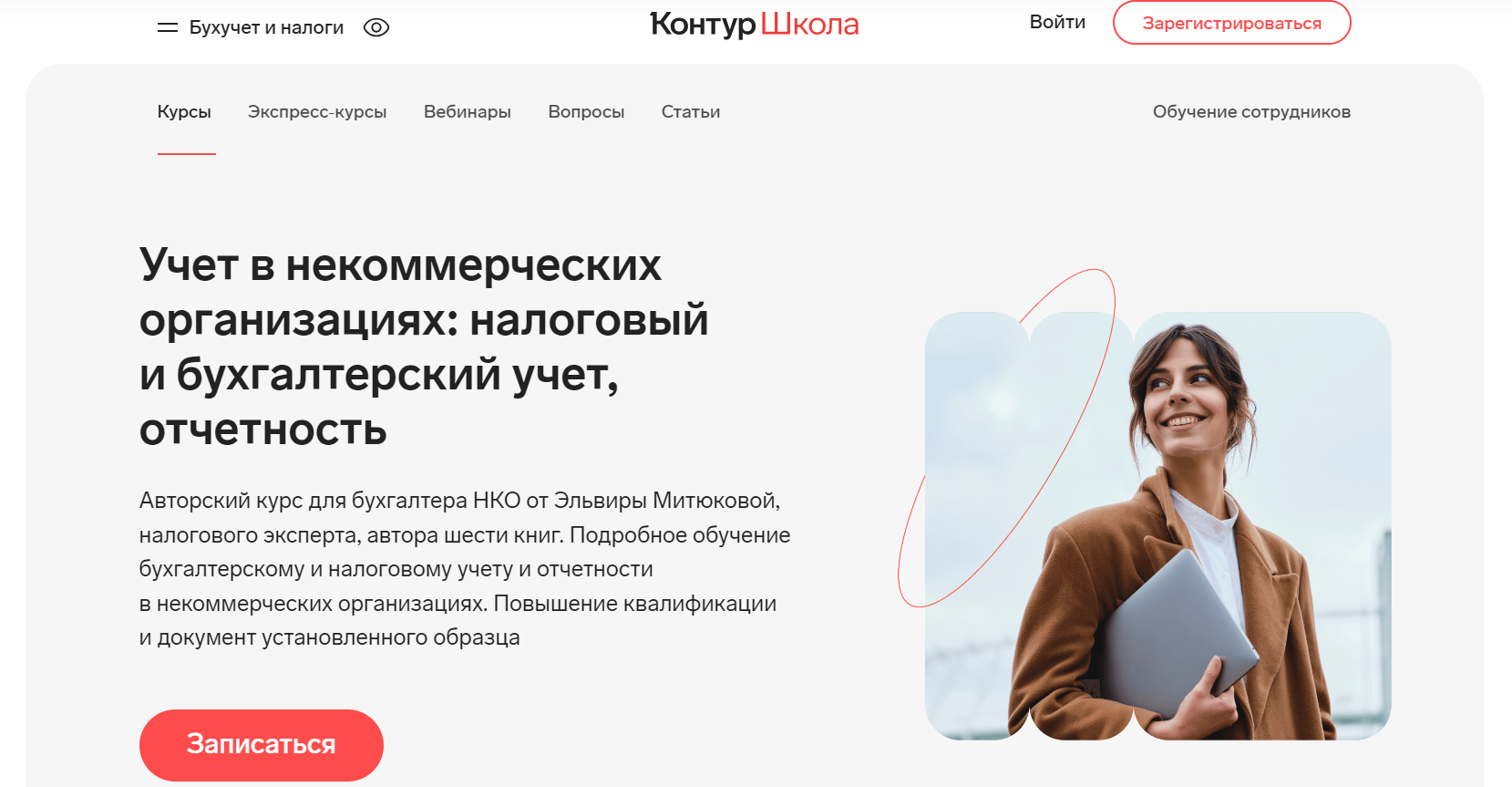Click the blurred left panel of banner image
The height and width of the screenshot is (787, 1512).
pos(976,525)
